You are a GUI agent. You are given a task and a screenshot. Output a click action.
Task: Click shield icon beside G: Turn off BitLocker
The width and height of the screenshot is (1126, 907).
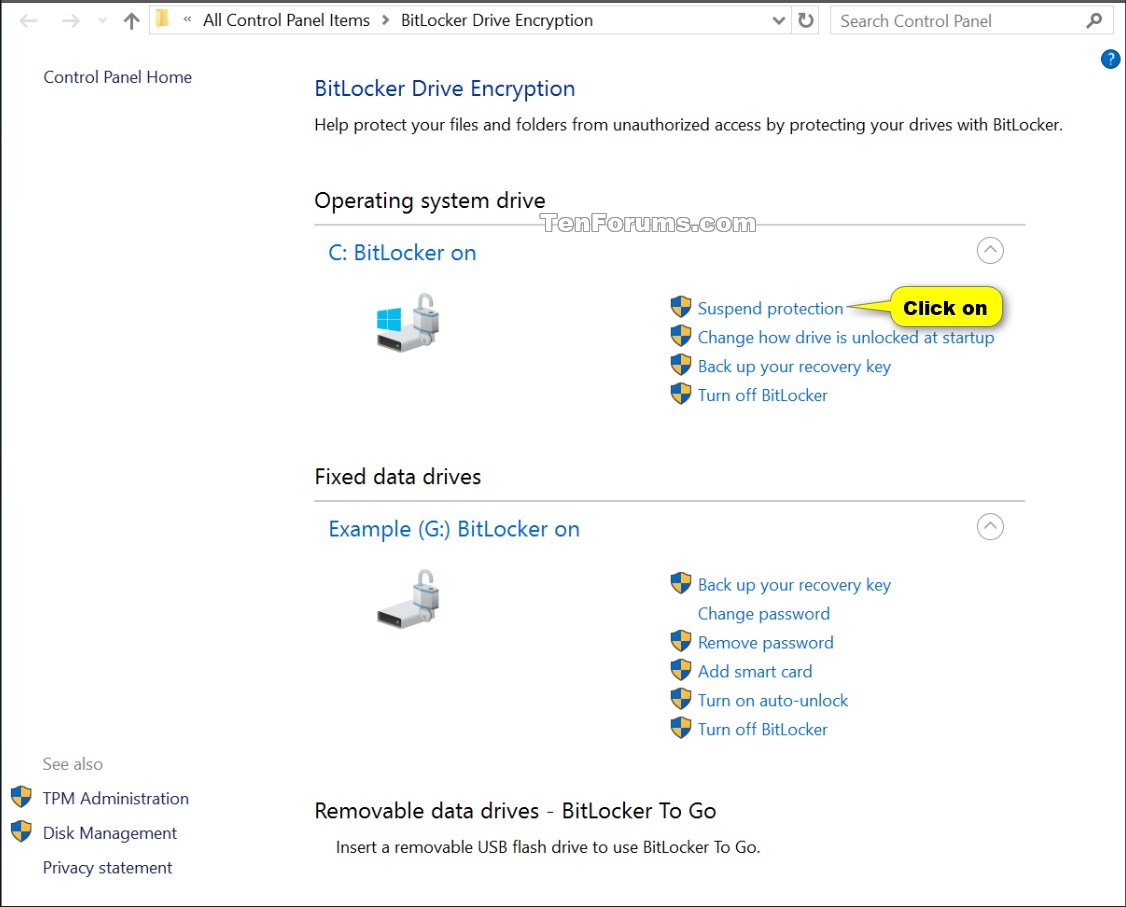[681, 727]
